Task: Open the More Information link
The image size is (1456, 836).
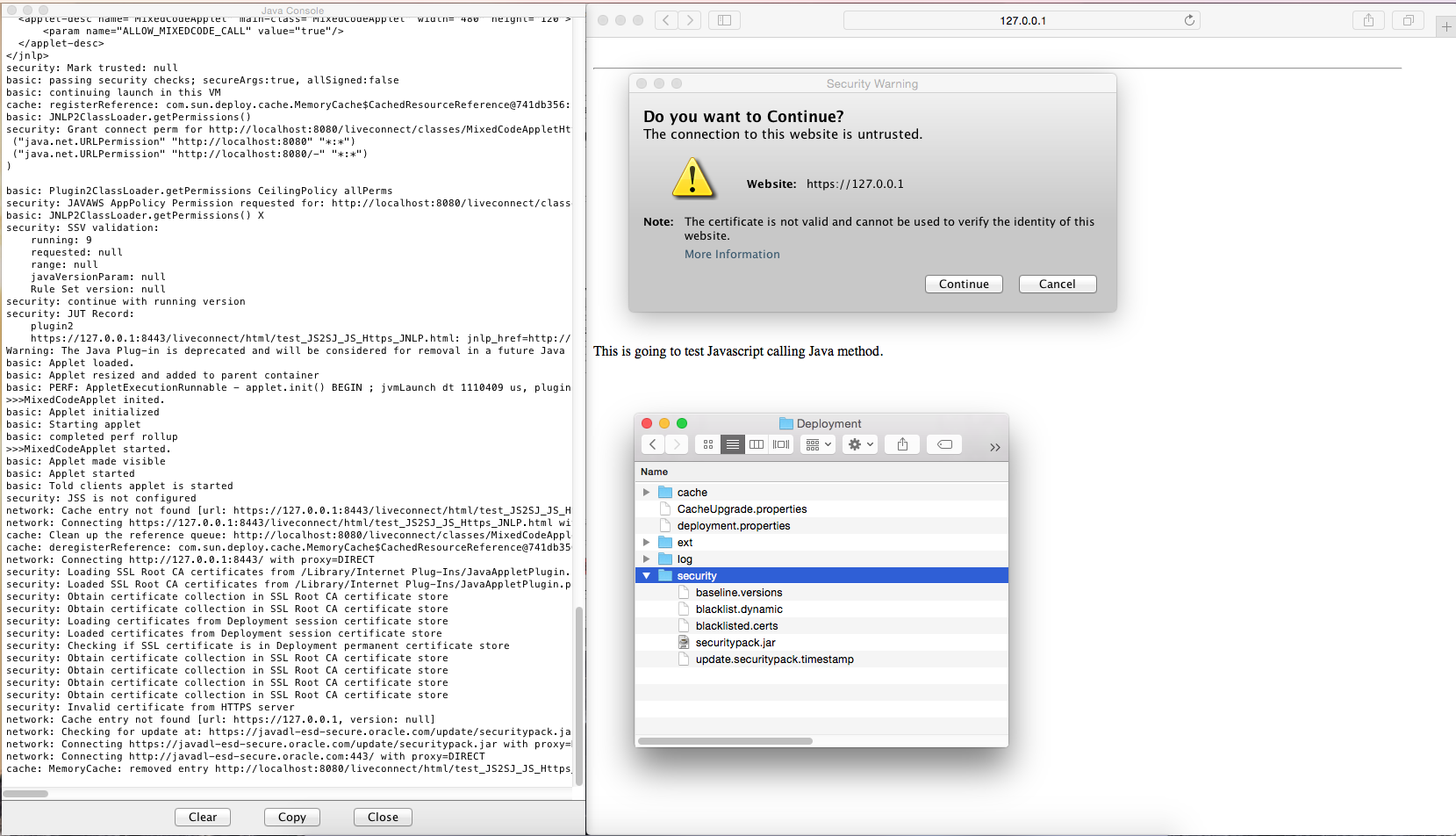Action: [x=732, y=255]
